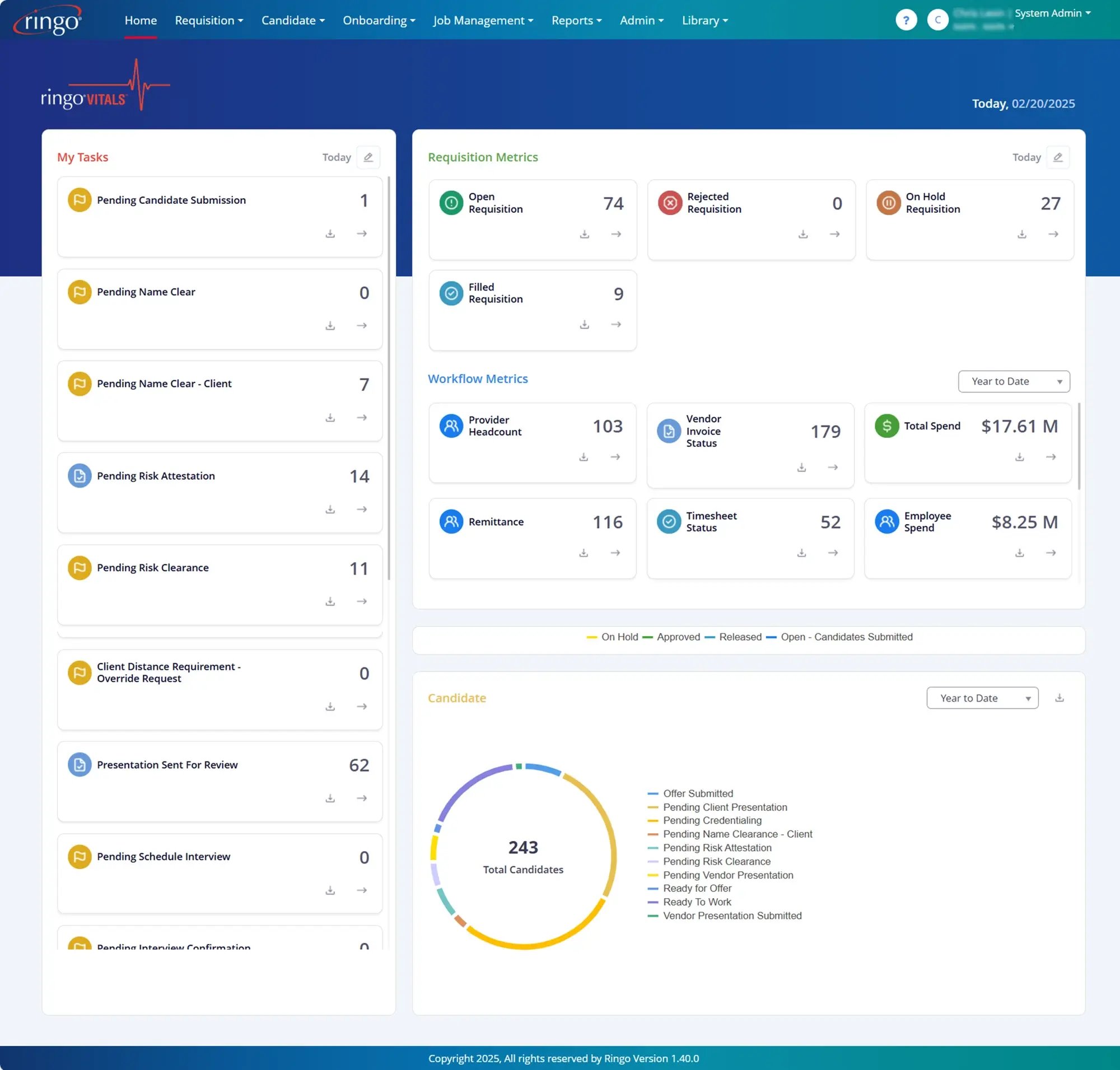Image resolution: width=1120 pixels, height=1070 pixels.
Task: Click the user avatar circle
Action: pyautogui.click(x=937, y=20)
